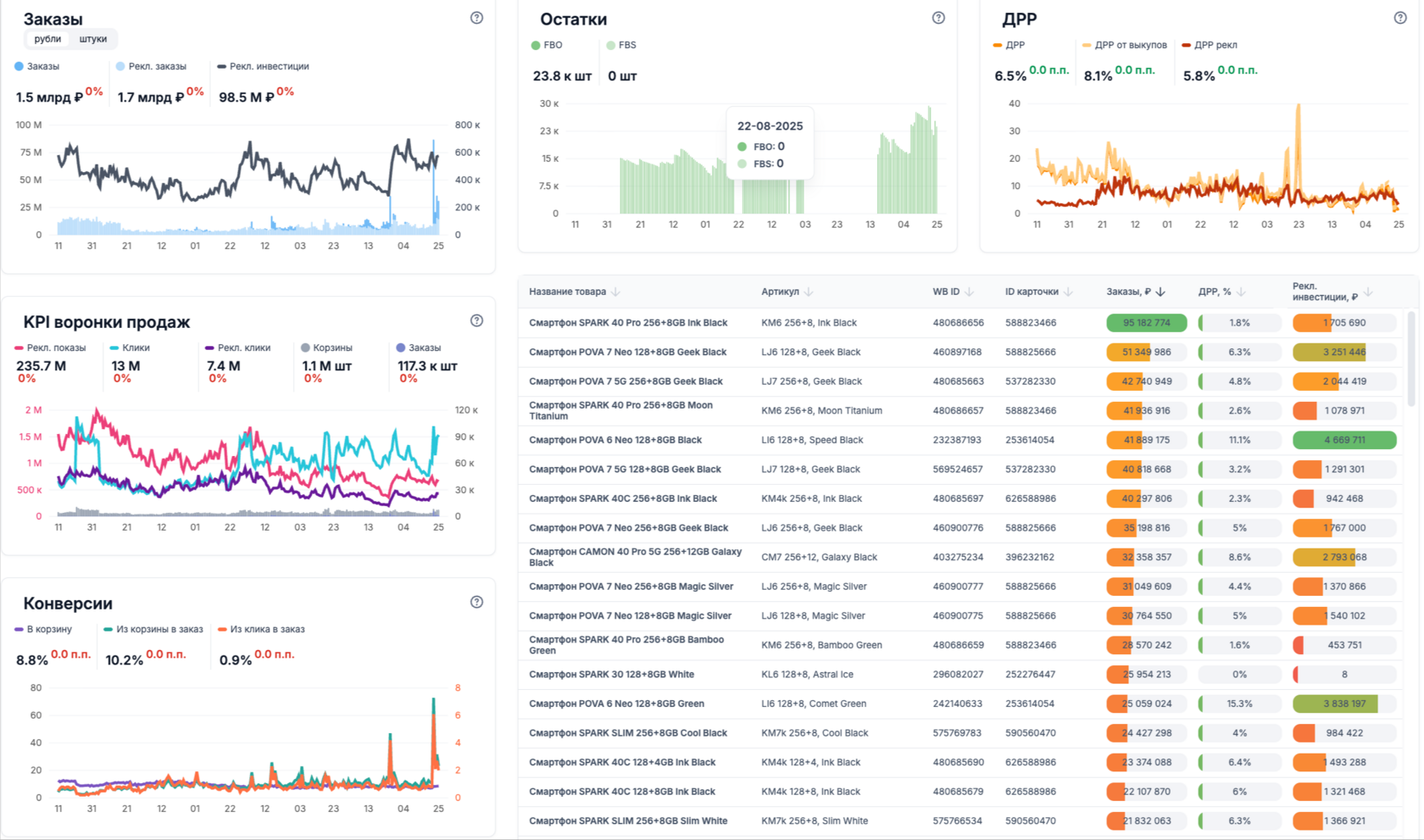Click the help icon in Остатки panel

coord(938,18)
